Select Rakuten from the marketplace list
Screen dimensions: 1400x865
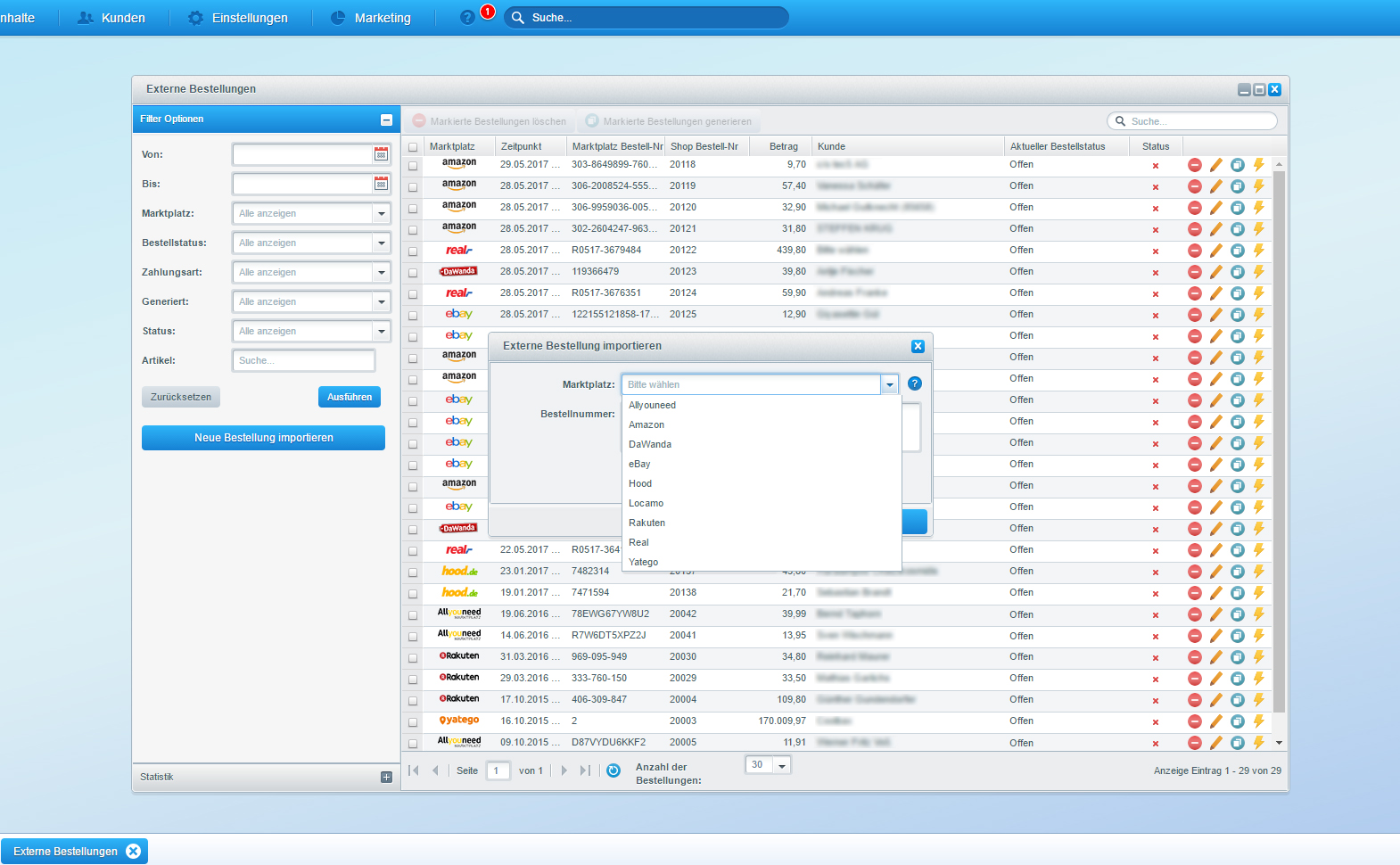tap(646, 523)
